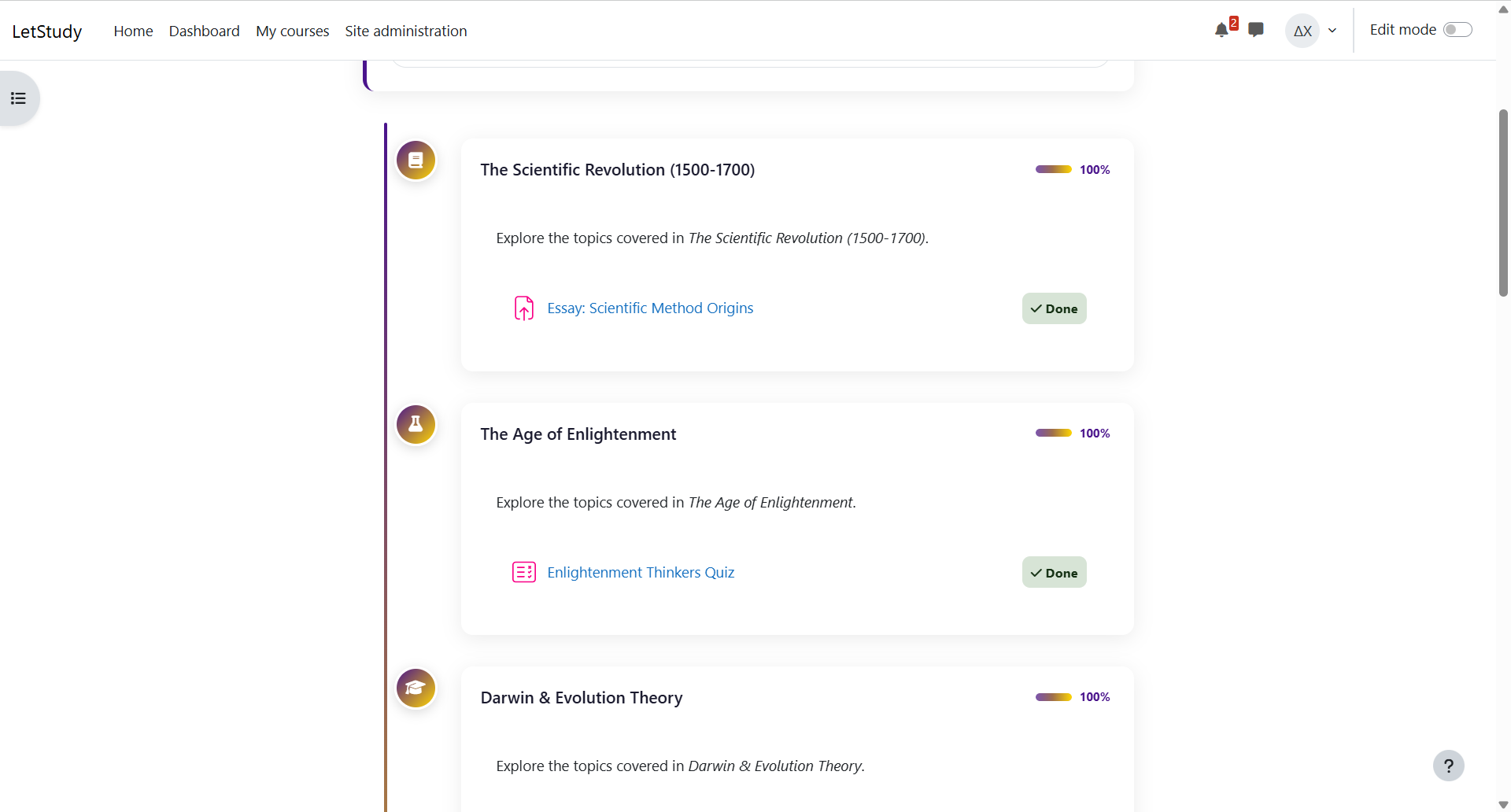The height and width of the screenshot is (812, 1511).
Task: Go to the Dashboard menu item
Action: point(204,31)
